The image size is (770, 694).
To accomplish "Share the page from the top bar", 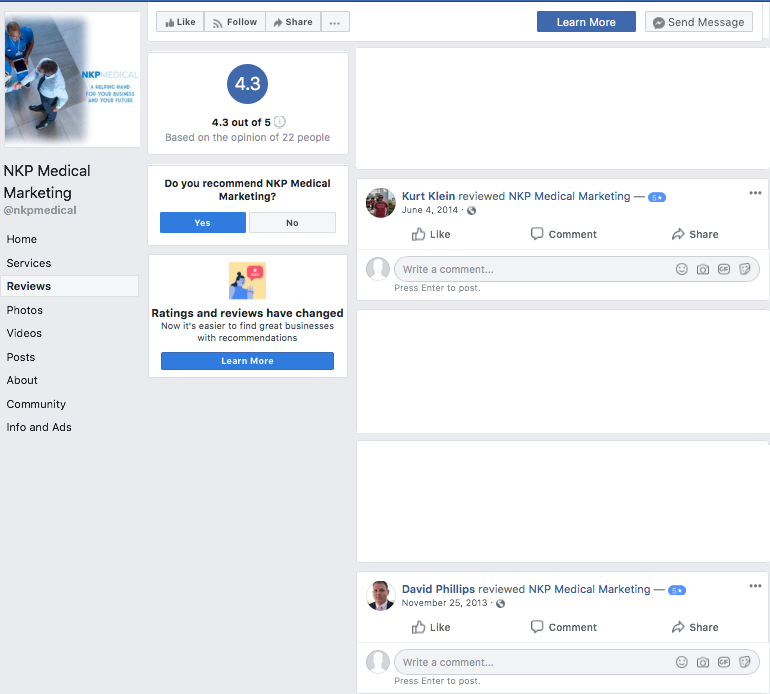I will (293, 22).
